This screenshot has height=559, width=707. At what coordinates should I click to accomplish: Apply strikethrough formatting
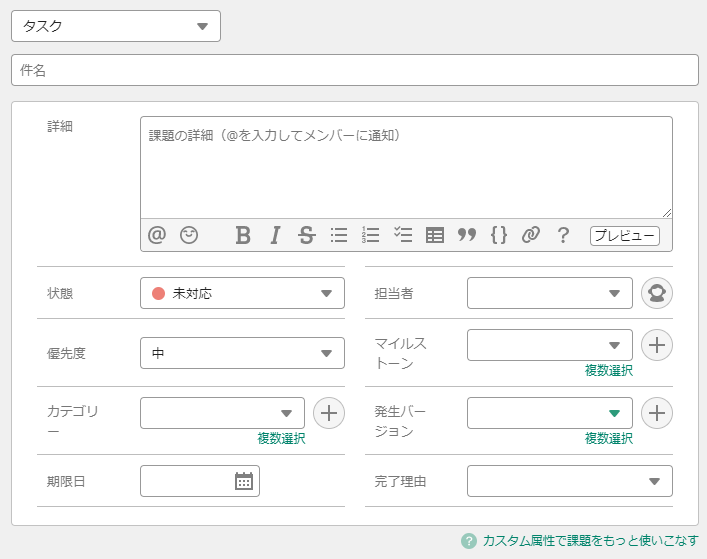(x=307, y=235)
